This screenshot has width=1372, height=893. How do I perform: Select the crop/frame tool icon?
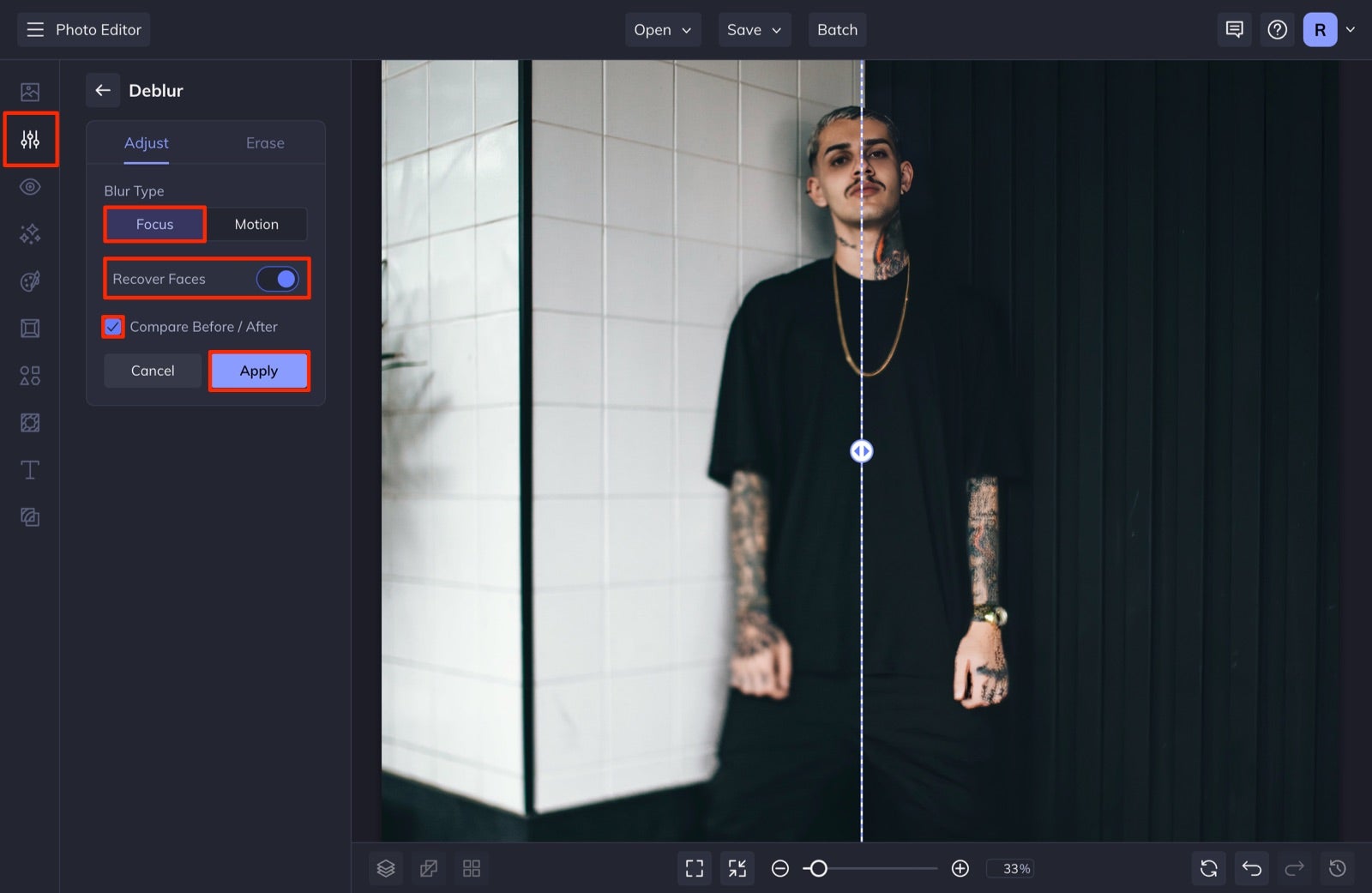pos(30,328)
